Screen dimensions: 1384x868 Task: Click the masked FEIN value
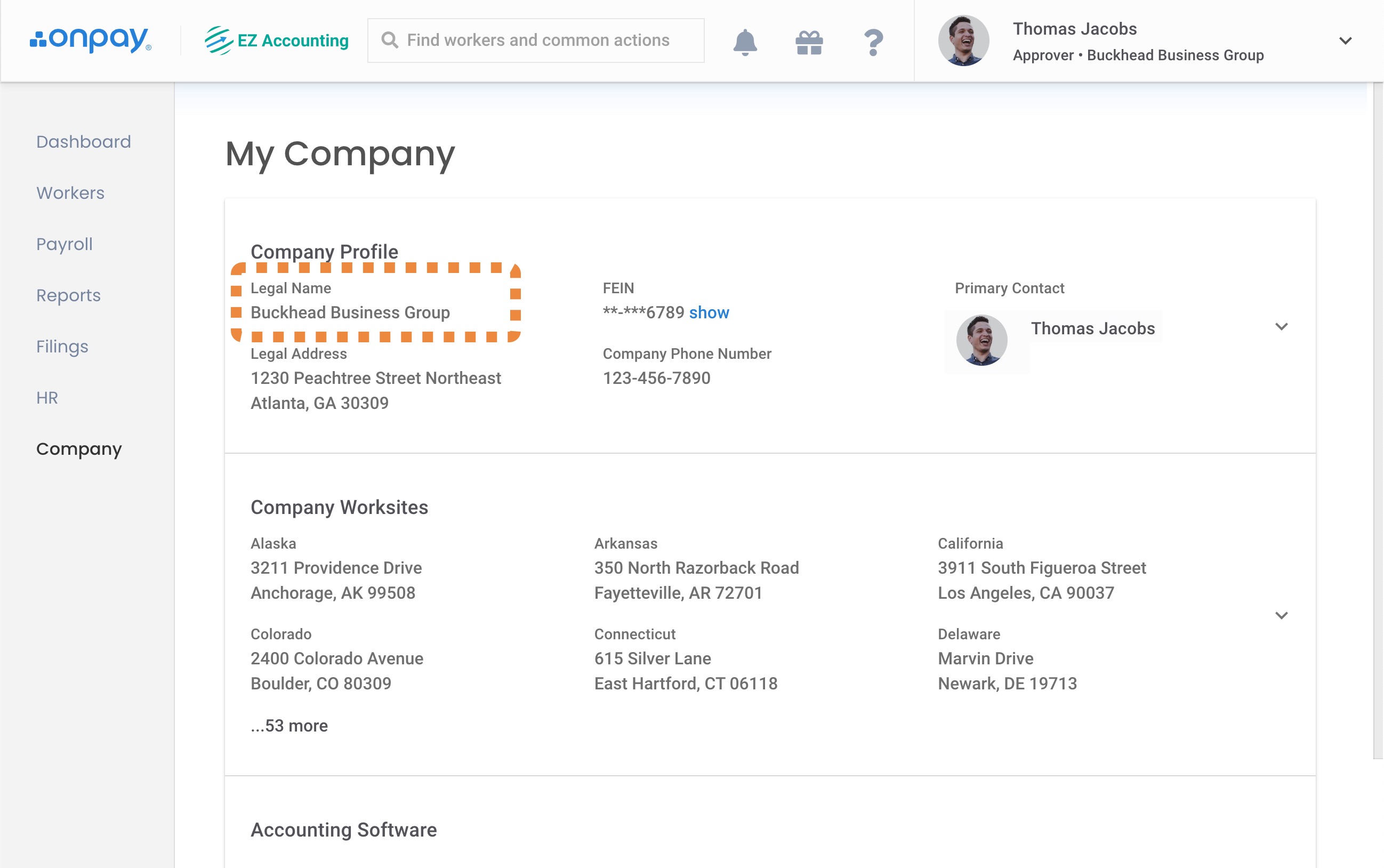click(x=643, y=312)
